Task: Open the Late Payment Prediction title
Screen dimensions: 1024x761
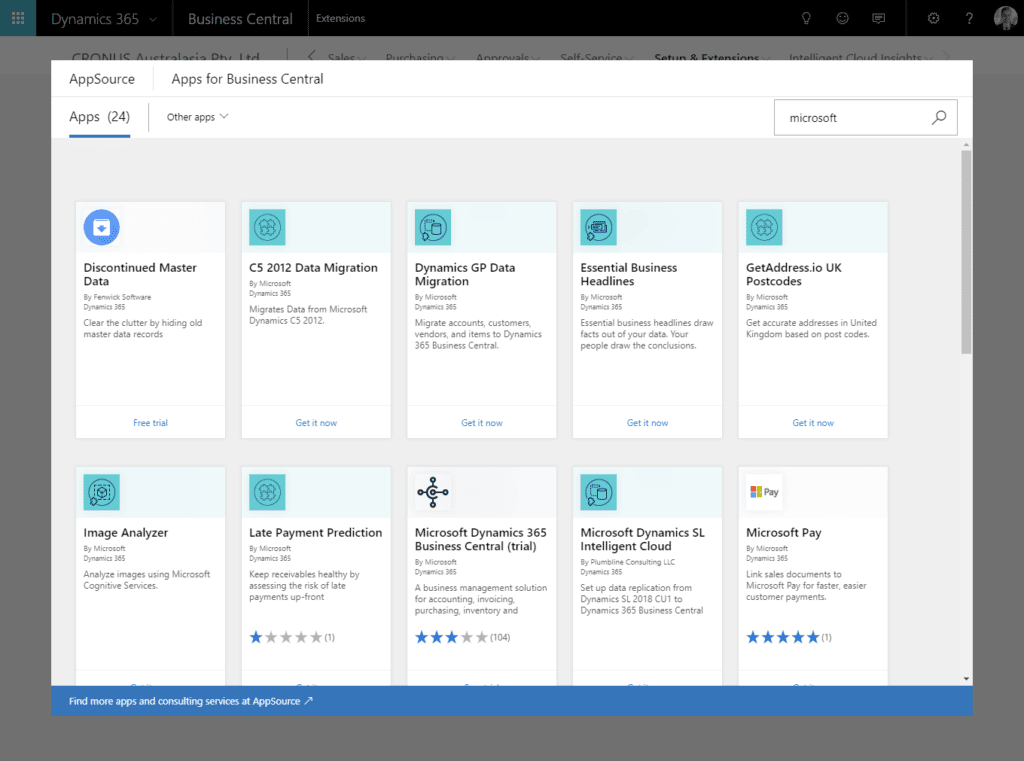Action: [315, 532]
